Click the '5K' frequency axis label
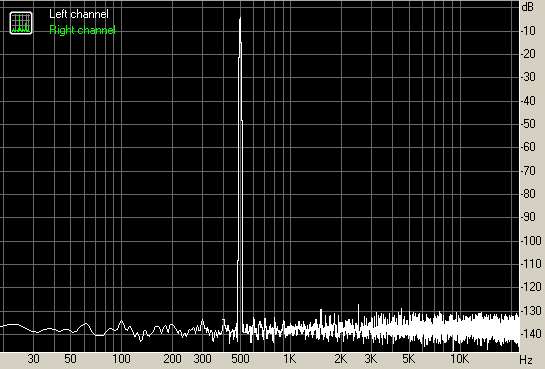Screen dimensions: 545x369 click(x=408, y=359)
